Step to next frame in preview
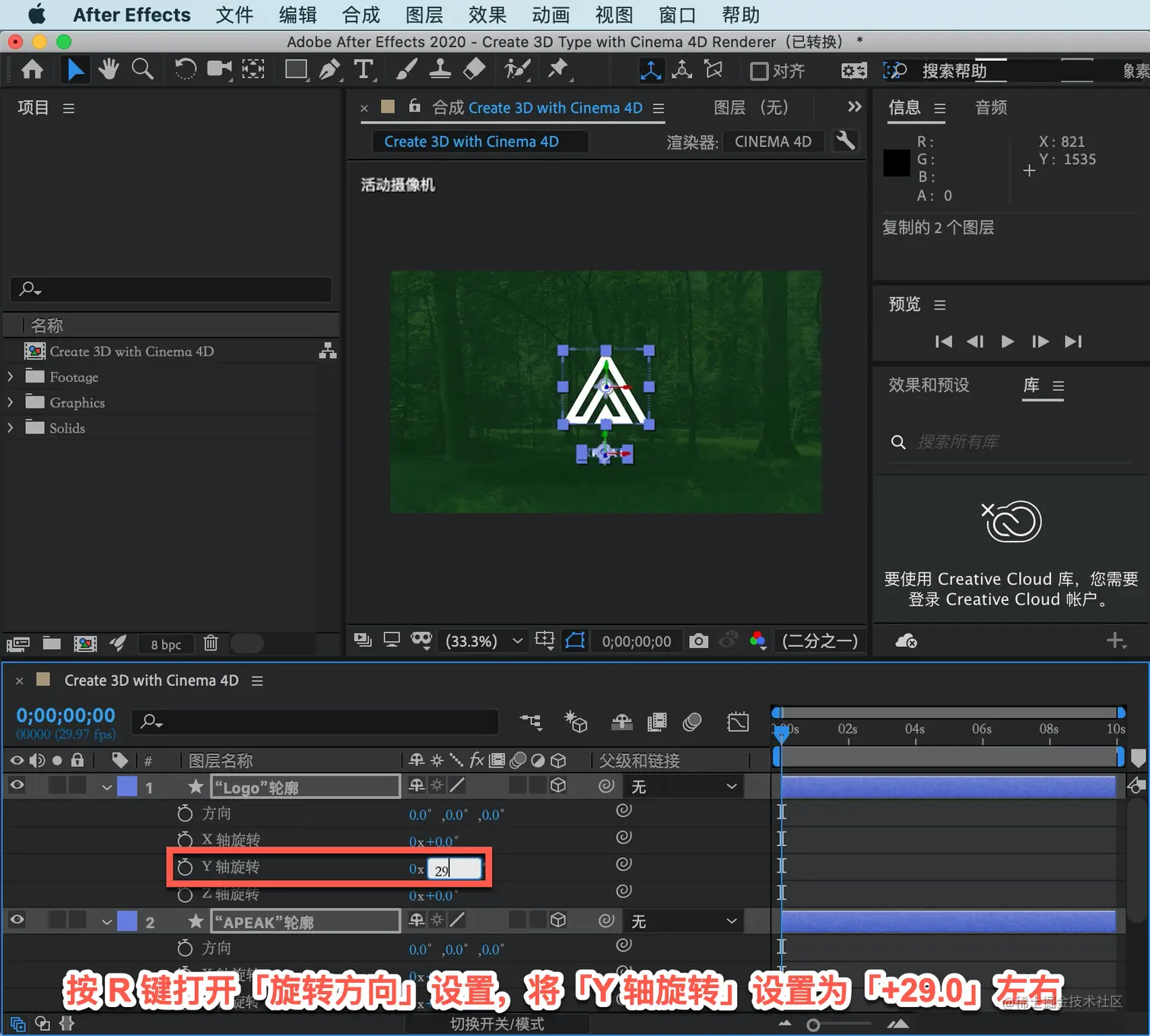1150x1036 pixels. point(1040,342)
